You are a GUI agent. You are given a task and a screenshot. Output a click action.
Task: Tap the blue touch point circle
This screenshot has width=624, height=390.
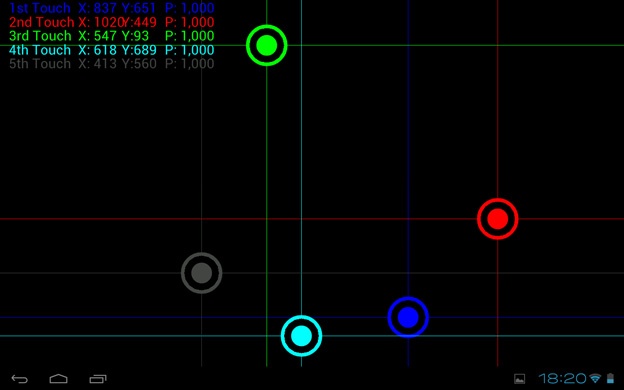click(408, 317)
